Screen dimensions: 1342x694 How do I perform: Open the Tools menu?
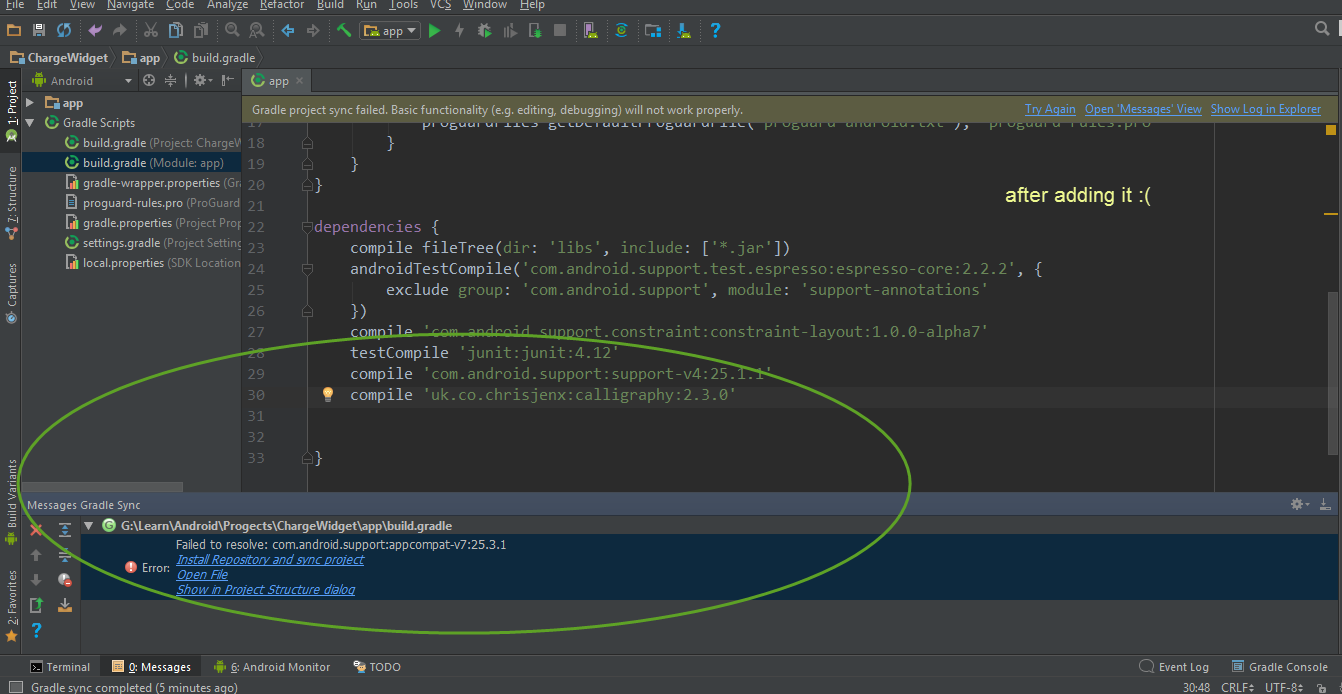[x=403, y=5]
